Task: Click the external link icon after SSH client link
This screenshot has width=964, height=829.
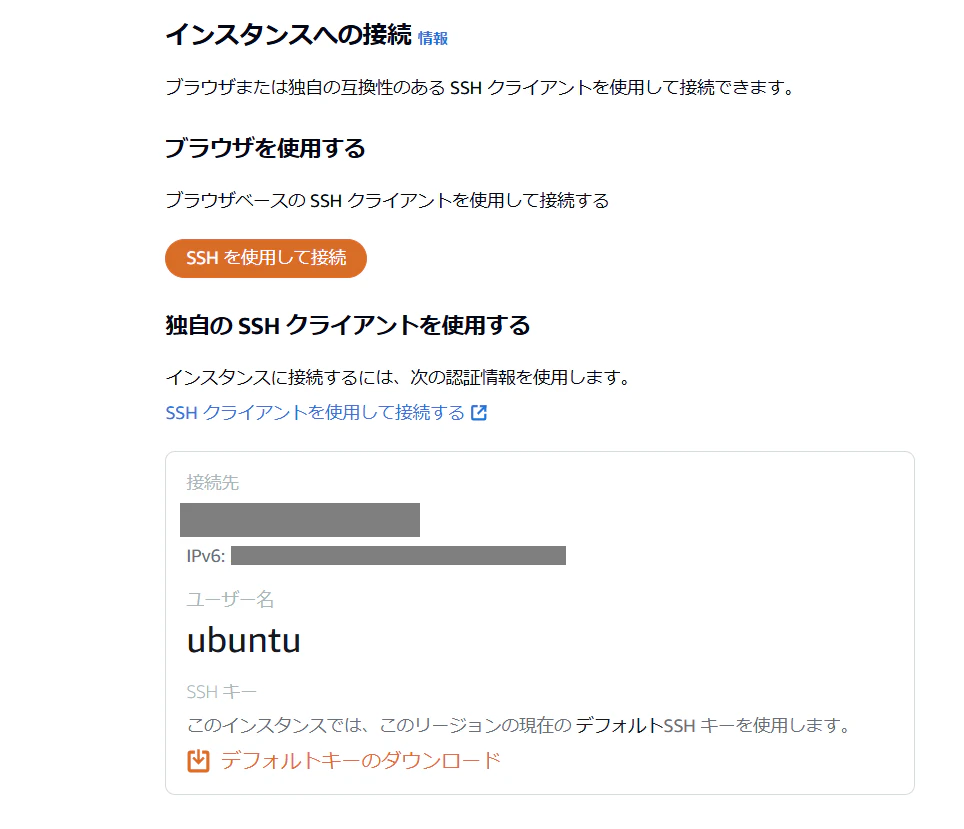Action: tap(479, 413)
